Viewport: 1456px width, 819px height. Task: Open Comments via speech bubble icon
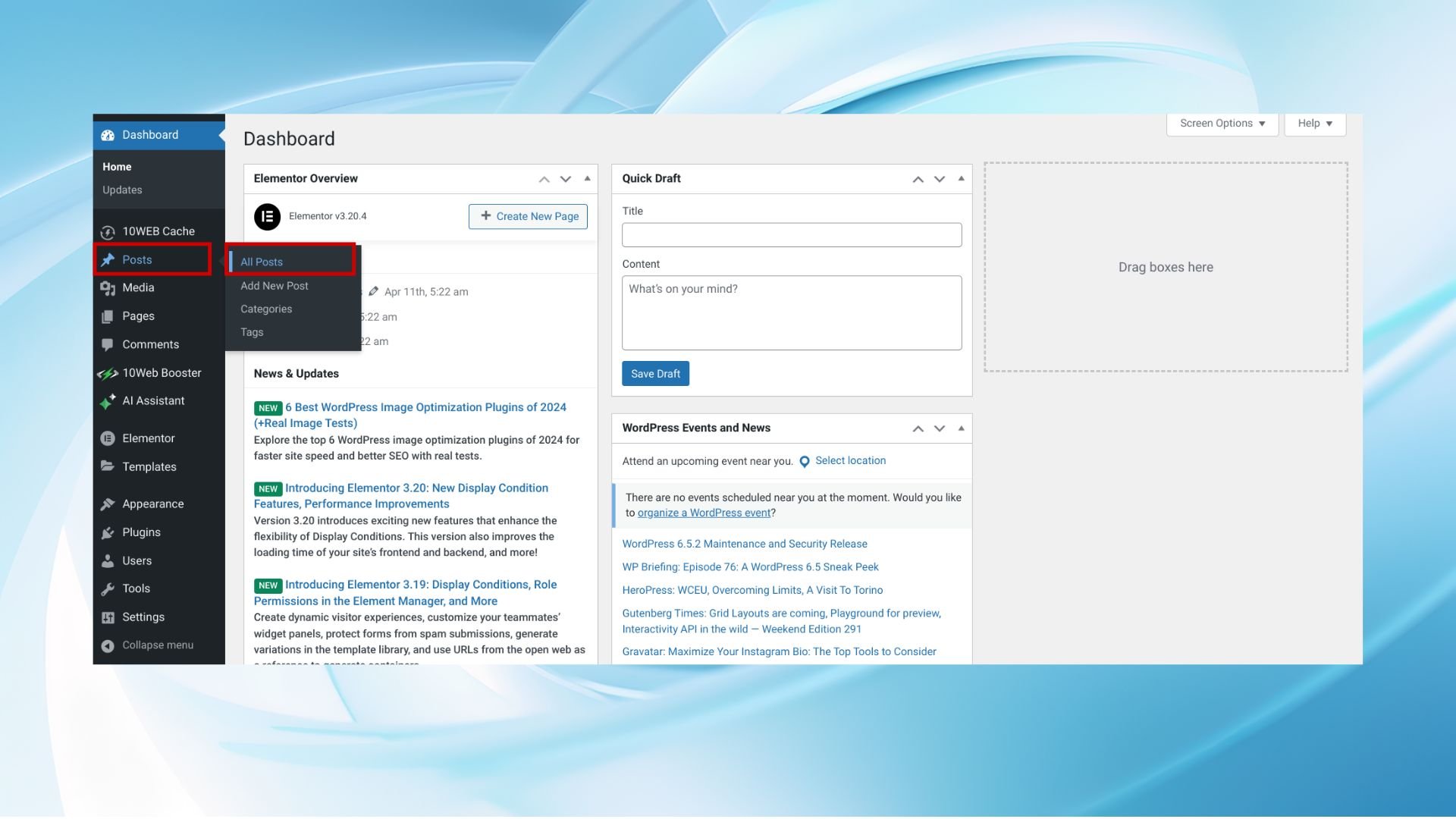pos(108,344)
